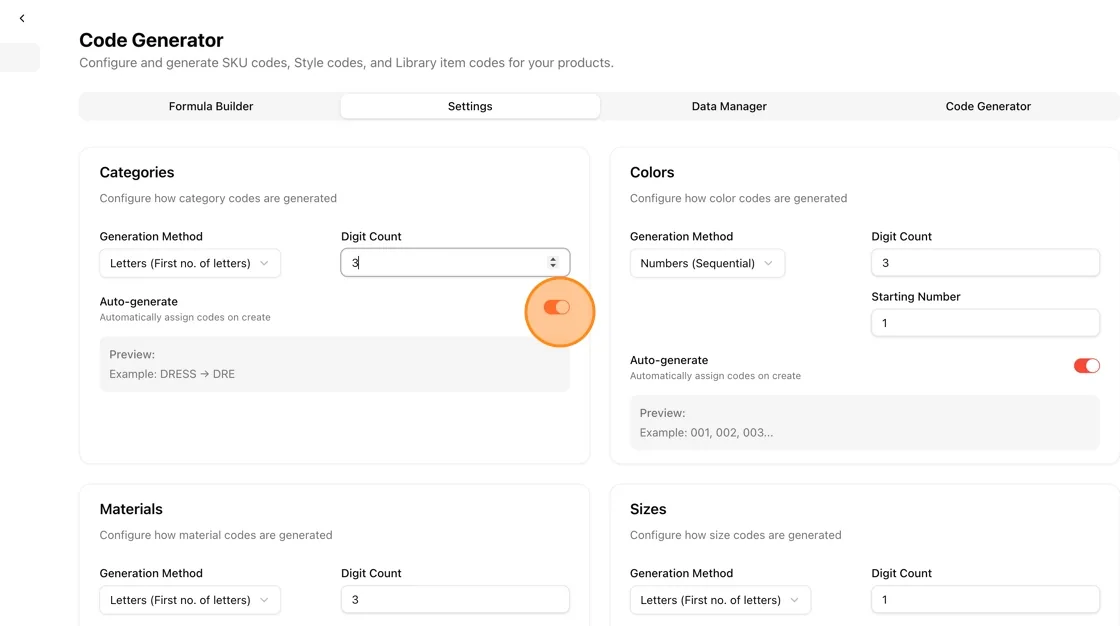Click the 'Materials' section title
The height and width of the screenshot is (626, 1120).
(x=131, y=509)
